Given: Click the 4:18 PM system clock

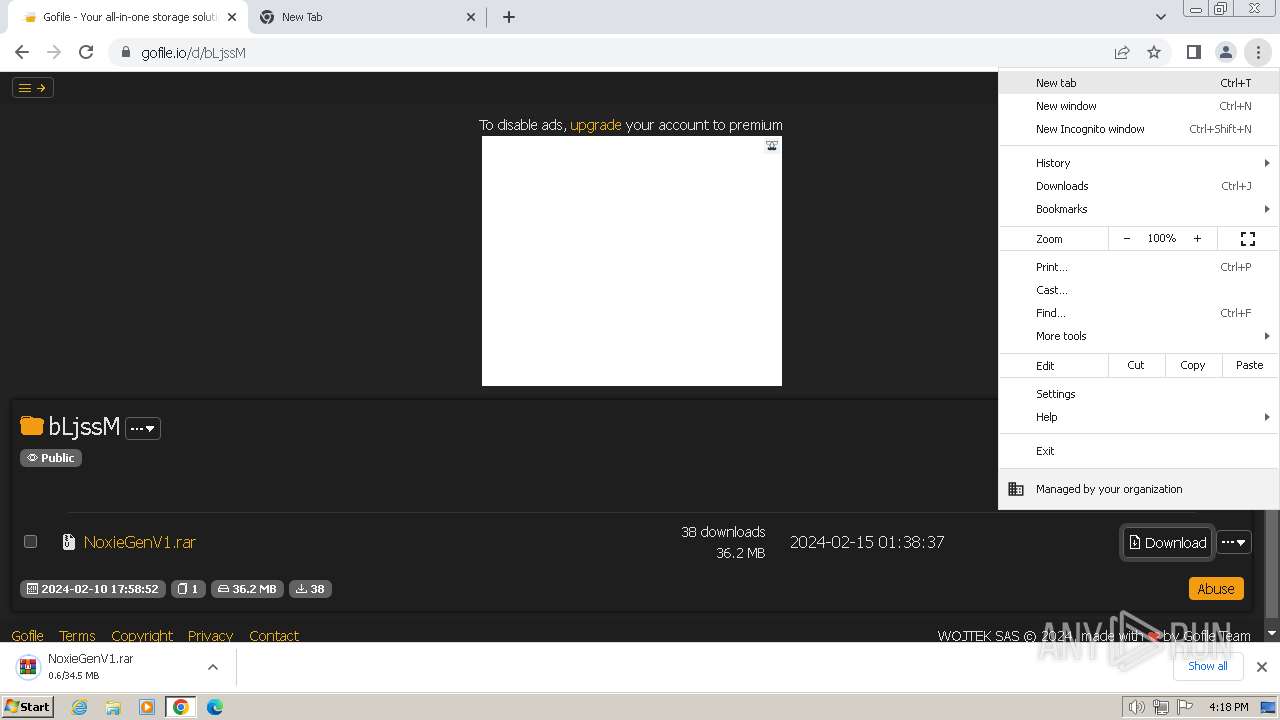Looking at the screenshot, I should [1228, 707].
